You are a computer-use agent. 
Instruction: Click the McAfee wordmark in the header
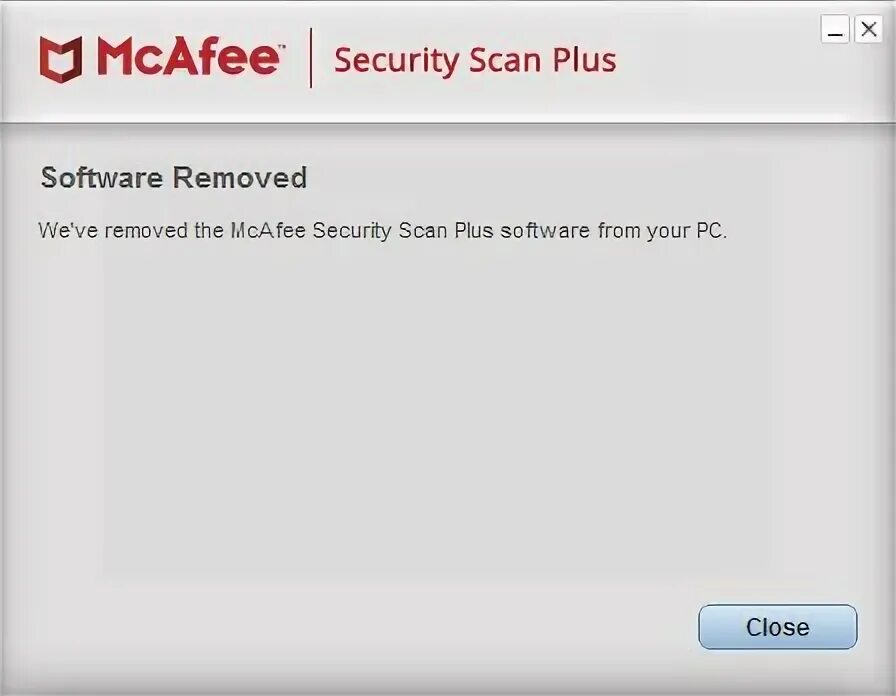tap(189, 56)
